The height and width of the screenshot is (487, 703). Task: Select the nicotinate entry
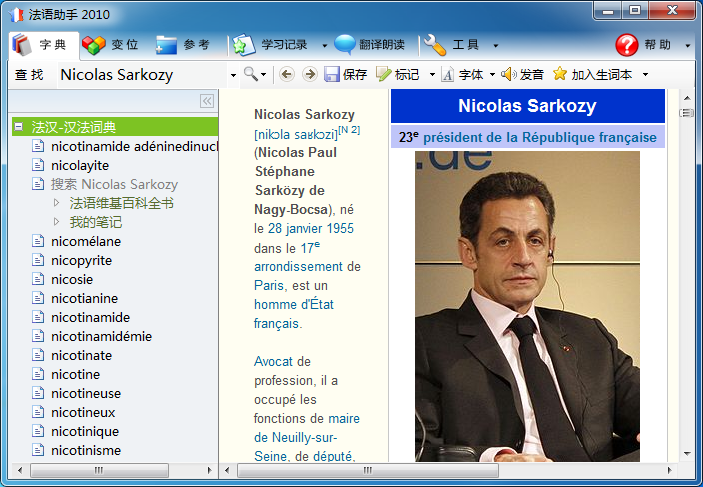(81, 356)
